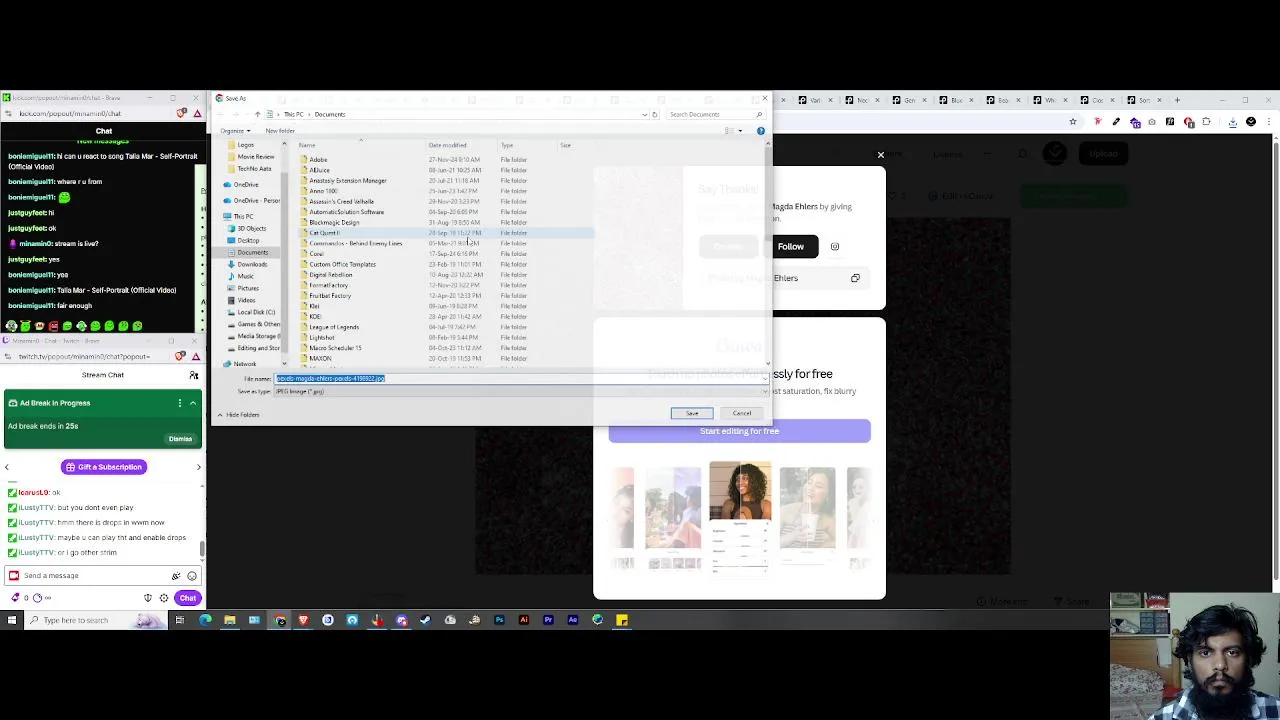Open Illustrator from taskbar
Screen dimensions: 1280x720
coord(523,620)
